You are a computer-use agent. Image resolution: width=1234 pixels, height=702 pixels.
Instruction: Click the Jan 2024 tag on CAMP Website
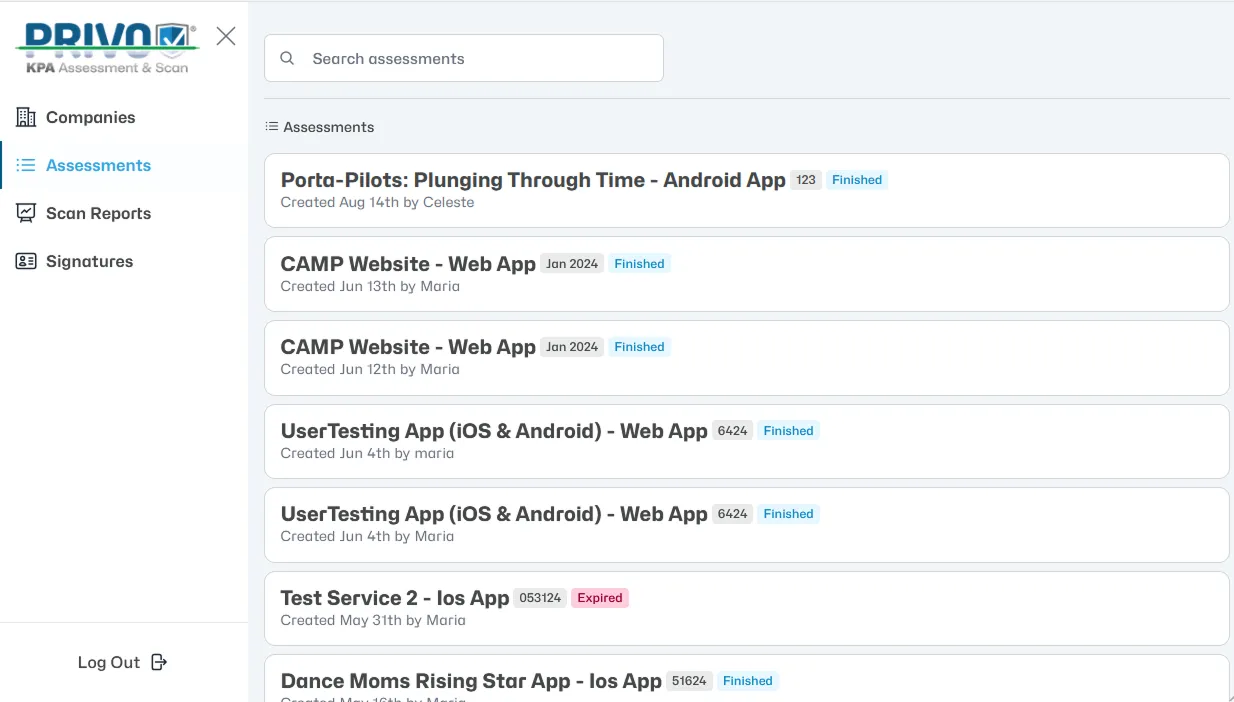[572, 263]
